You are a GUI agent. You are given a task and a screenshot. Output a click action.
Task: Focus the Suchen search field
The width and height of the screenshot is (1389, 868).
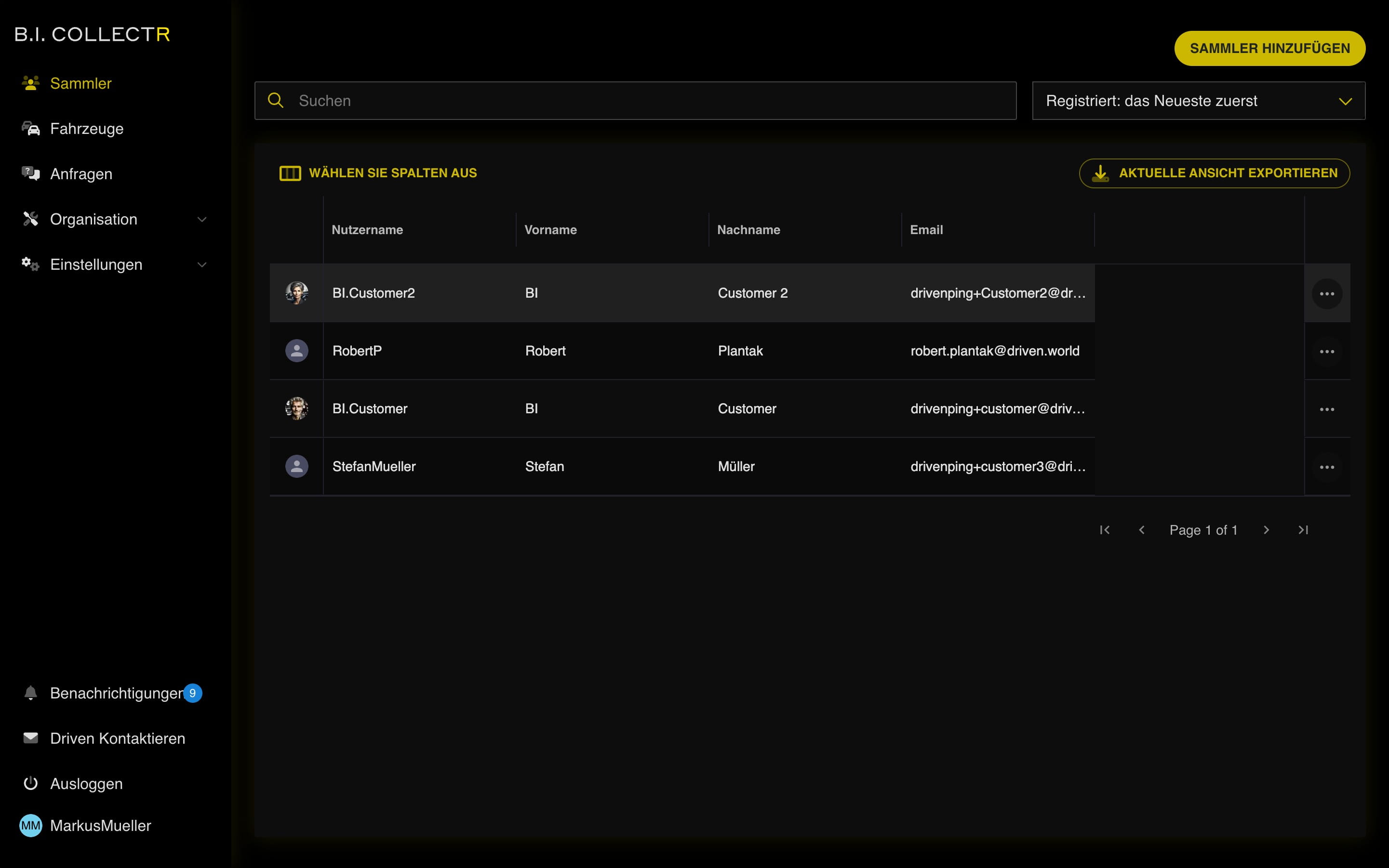tap(649, 101)
